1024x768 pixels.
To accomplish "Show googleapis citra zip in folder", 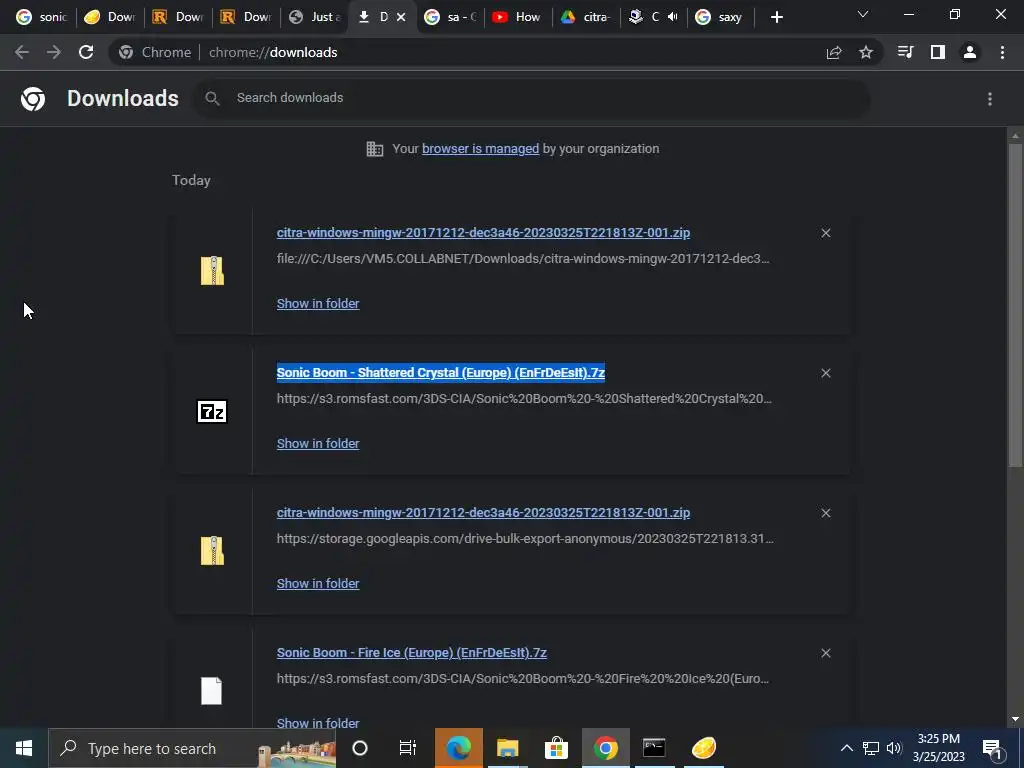I will tap(318, 584).
